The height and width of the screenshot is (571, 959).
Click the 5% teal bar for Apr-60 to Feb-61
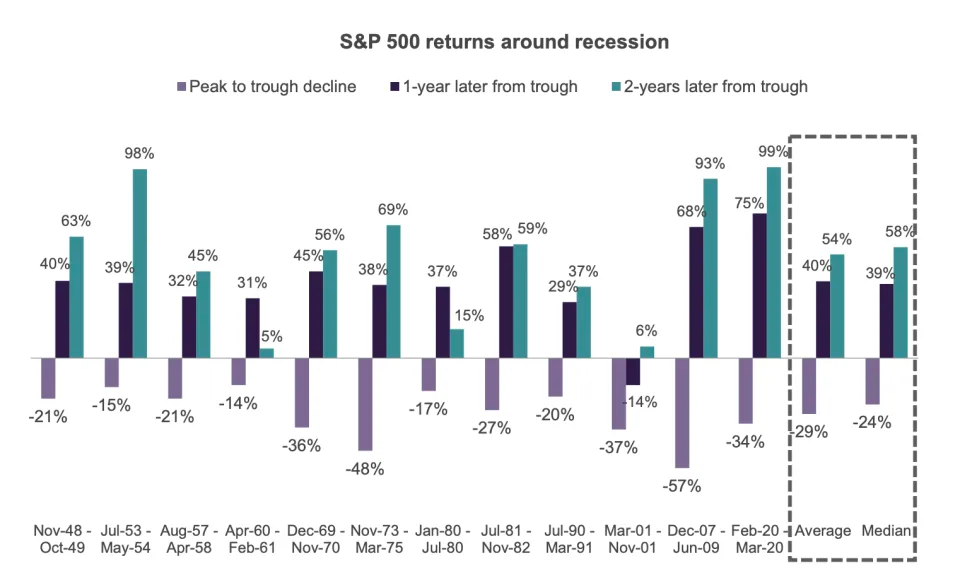267,353
